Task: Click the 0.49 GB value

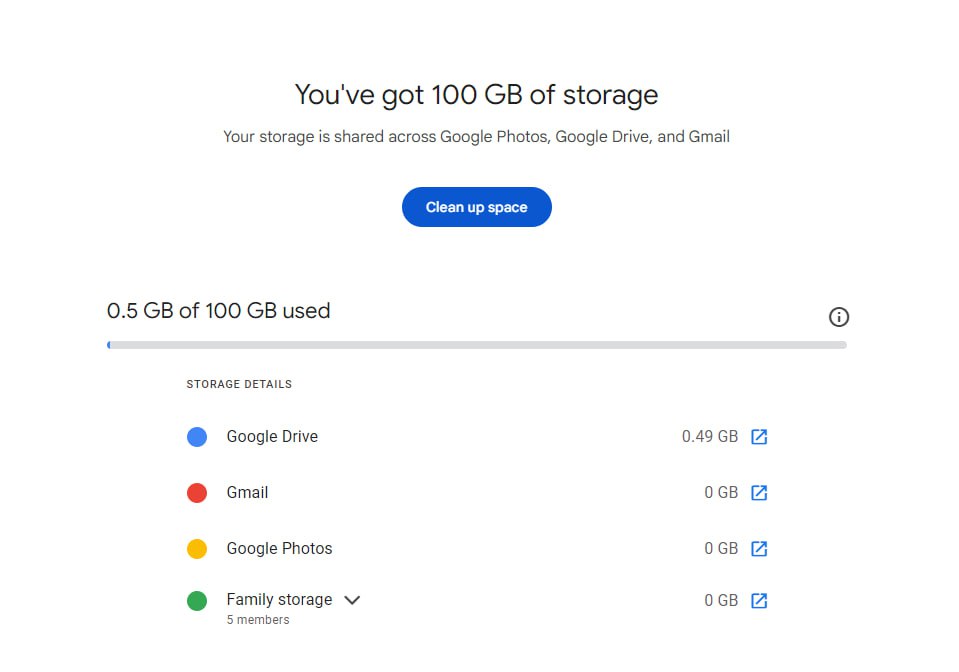Action: [710, 437]
